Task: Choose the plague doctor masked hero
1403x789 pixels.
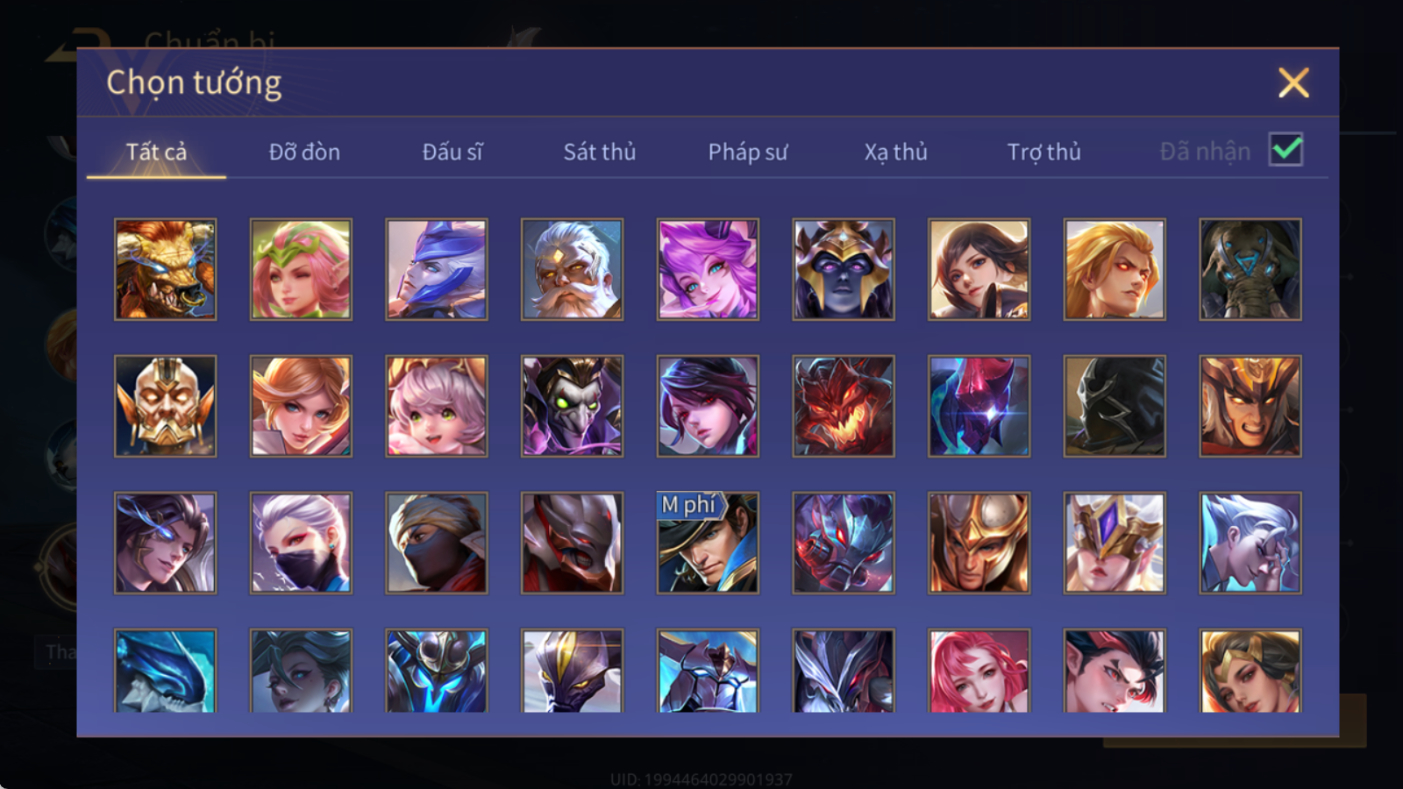Action: point(572,406)
